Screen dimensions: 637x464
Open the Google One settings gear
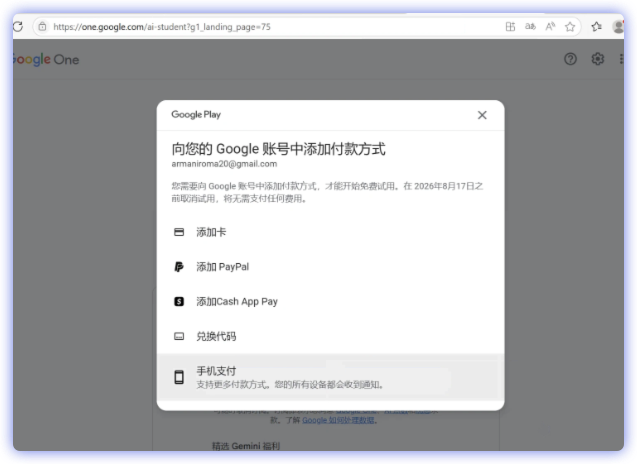[x=597, y=59]
